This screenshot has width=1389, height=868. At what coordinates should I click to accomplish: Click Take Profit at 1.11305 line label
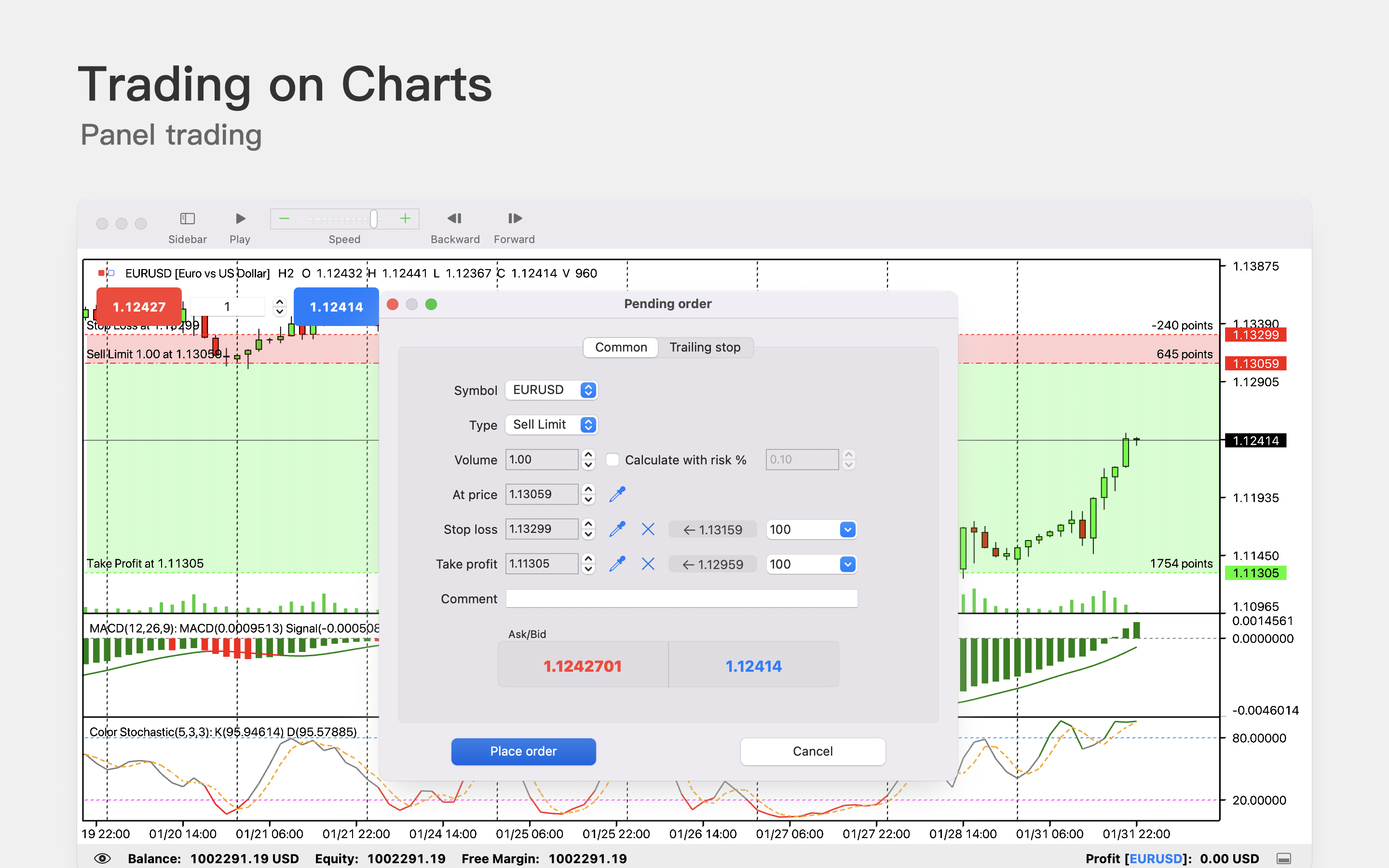[145, 564]
